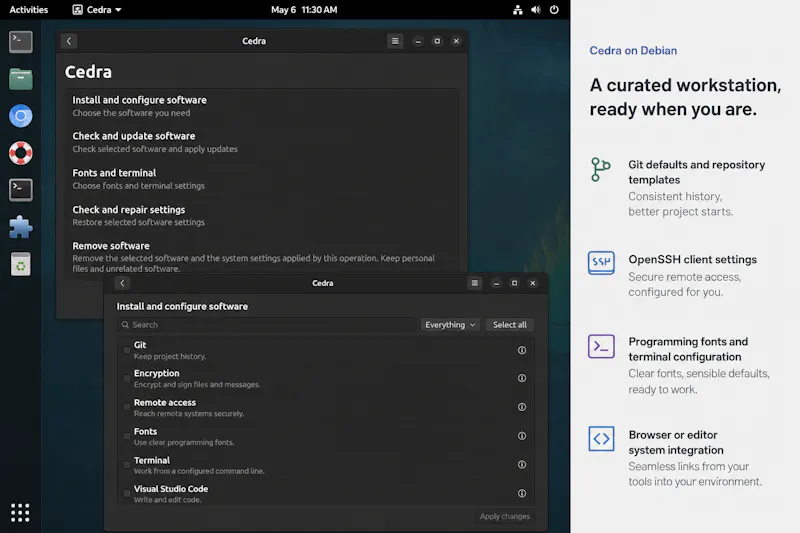
Task: Choose the Remove software option
Action: point(261,257)
